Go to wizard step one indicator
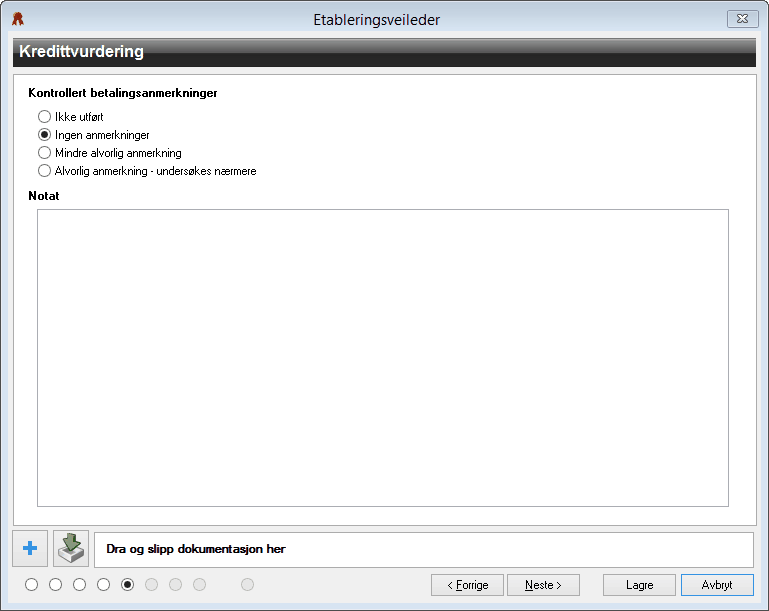 coord(31,585)
